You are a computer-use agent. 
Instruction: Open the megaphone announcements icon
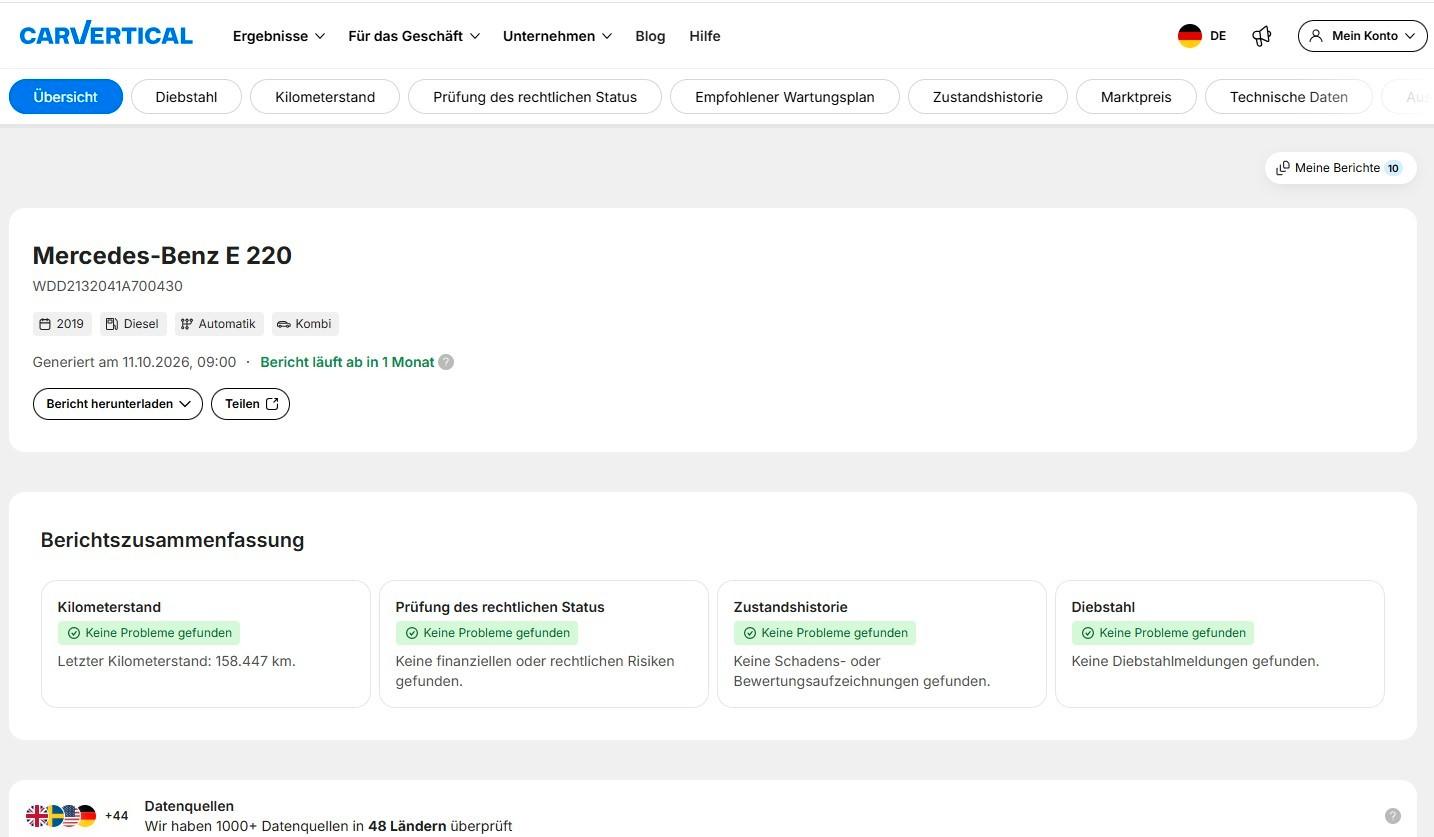[x=1262, y=36]
